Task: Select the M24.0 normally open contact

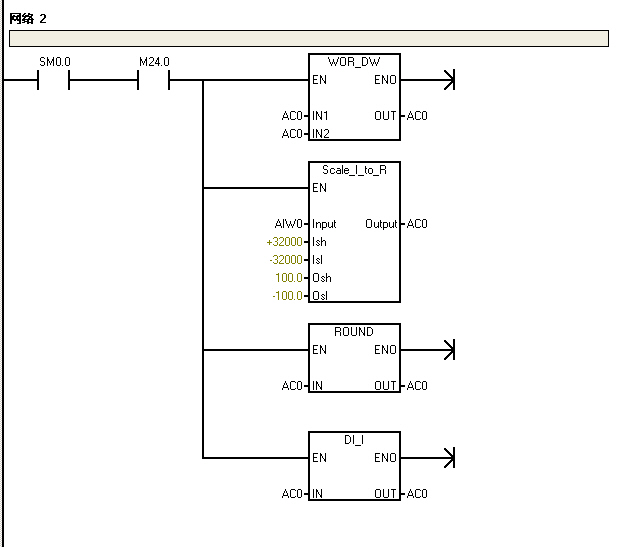Action: (x=153, y=80)
